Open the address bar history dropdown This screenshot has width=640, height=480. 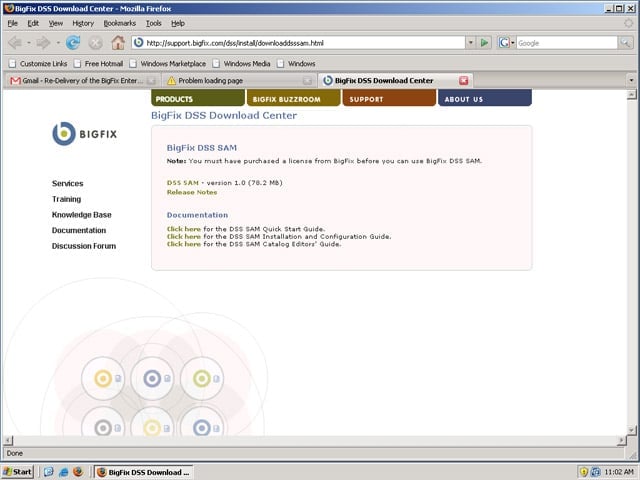coord(471,42)
